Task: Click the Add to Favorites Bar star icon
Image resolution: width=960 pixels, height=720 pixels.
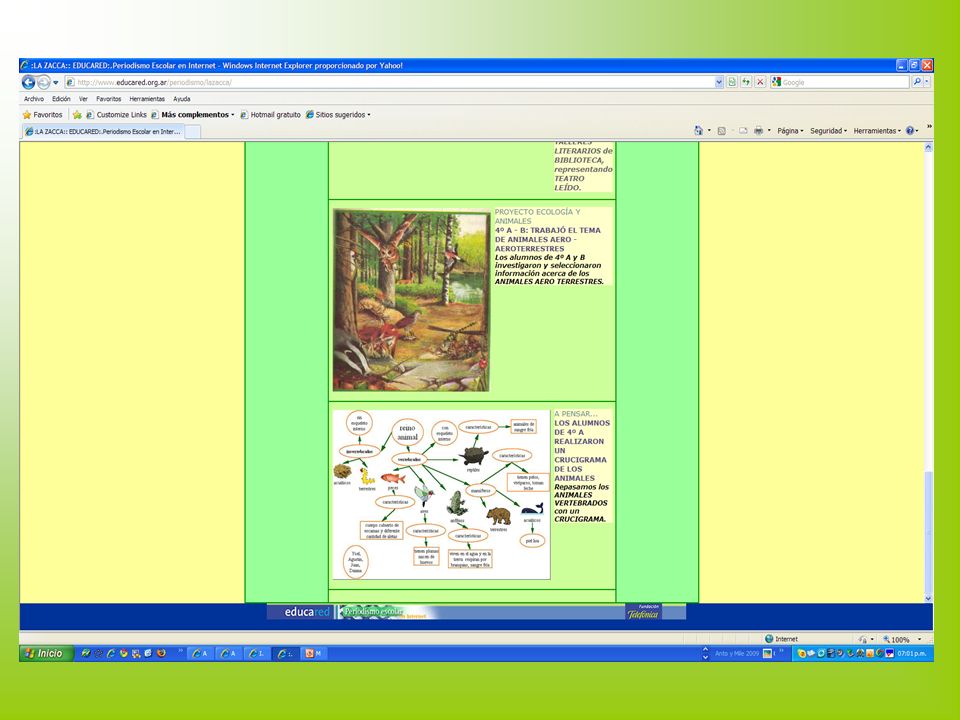Action: (77, 114)
